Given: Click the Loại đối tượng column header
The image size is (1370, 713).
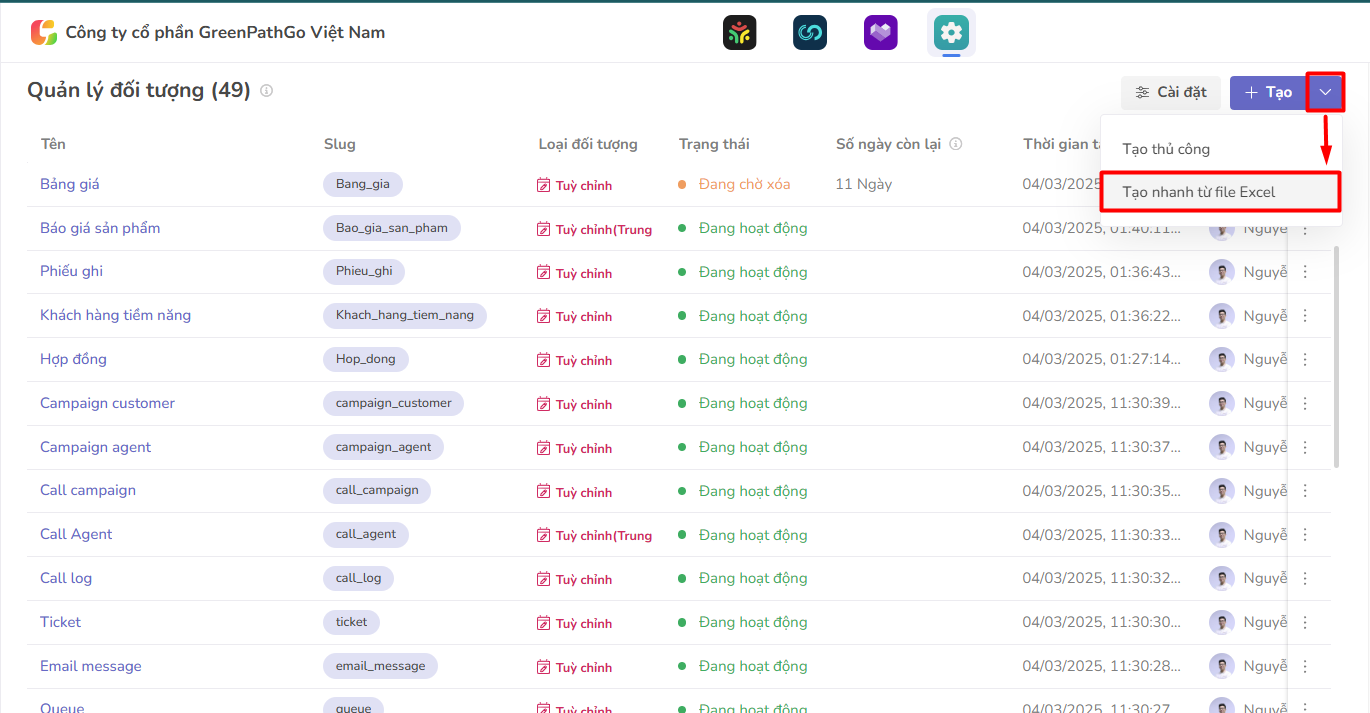Looking at the screenshot, I should [588, 144].
